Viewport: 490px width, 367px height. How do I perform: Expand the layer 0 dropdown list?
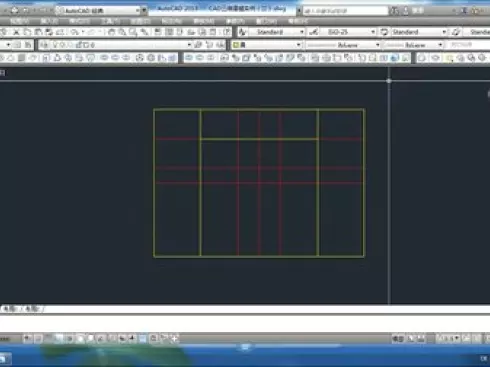point(117,45)
